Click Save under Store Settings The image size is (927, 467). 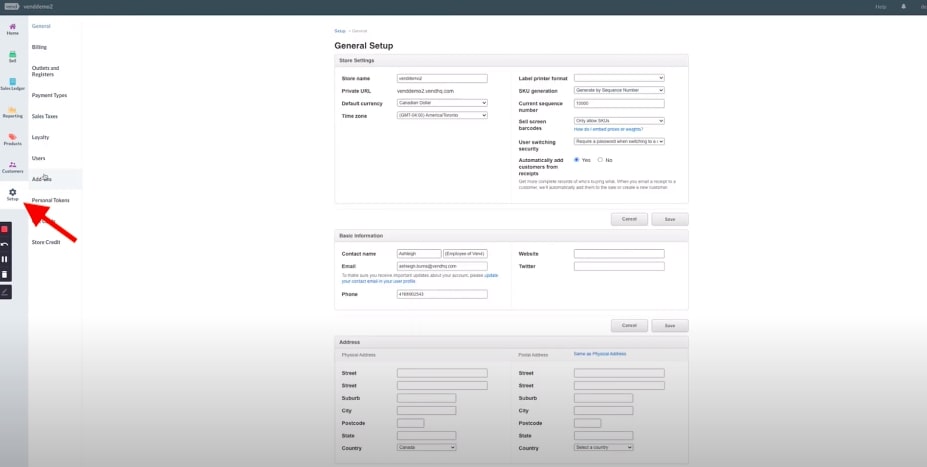pos(669,219)
